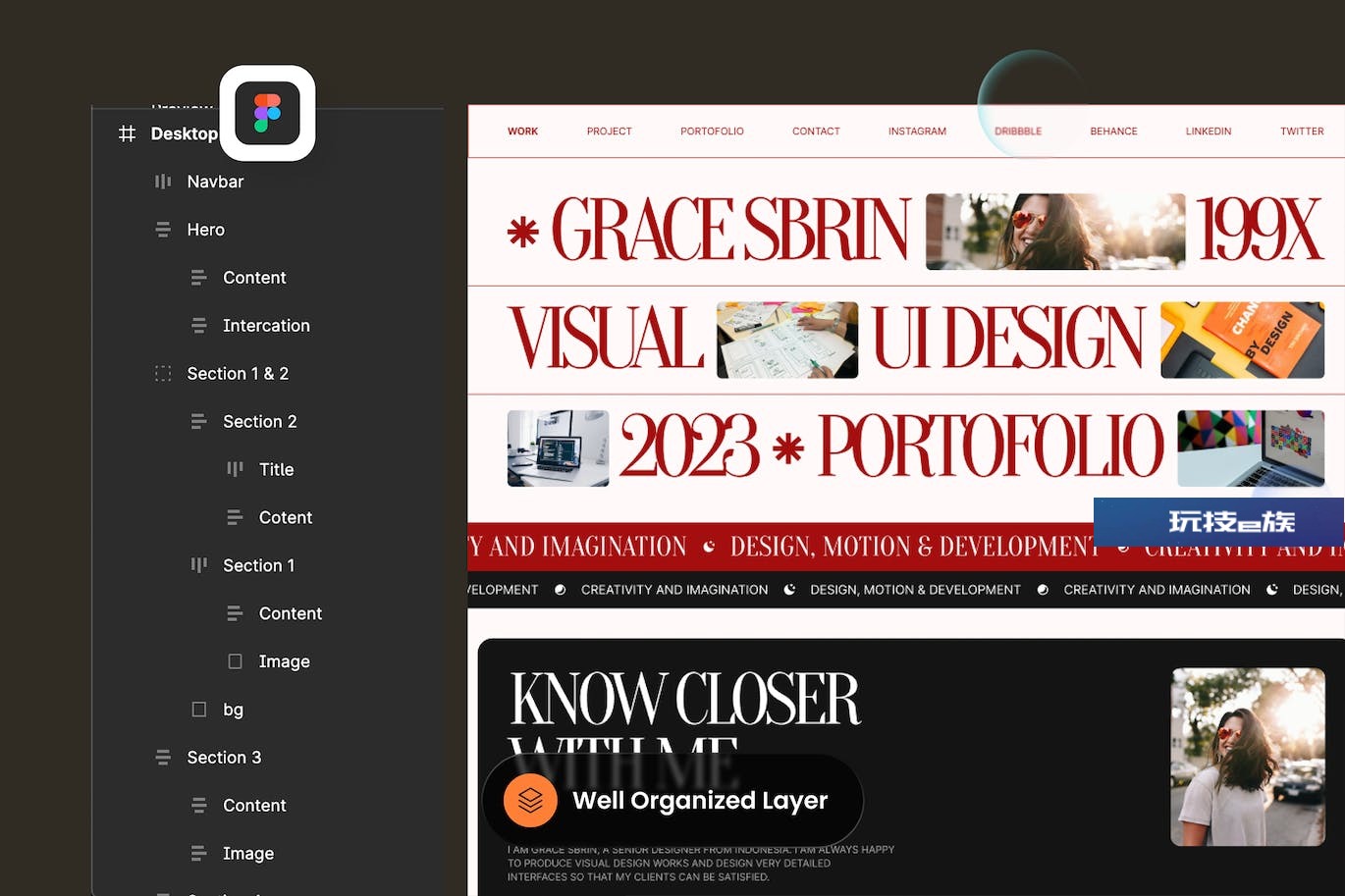Select the Desktop frame layer
The image size is (1345, 896).
184,133
